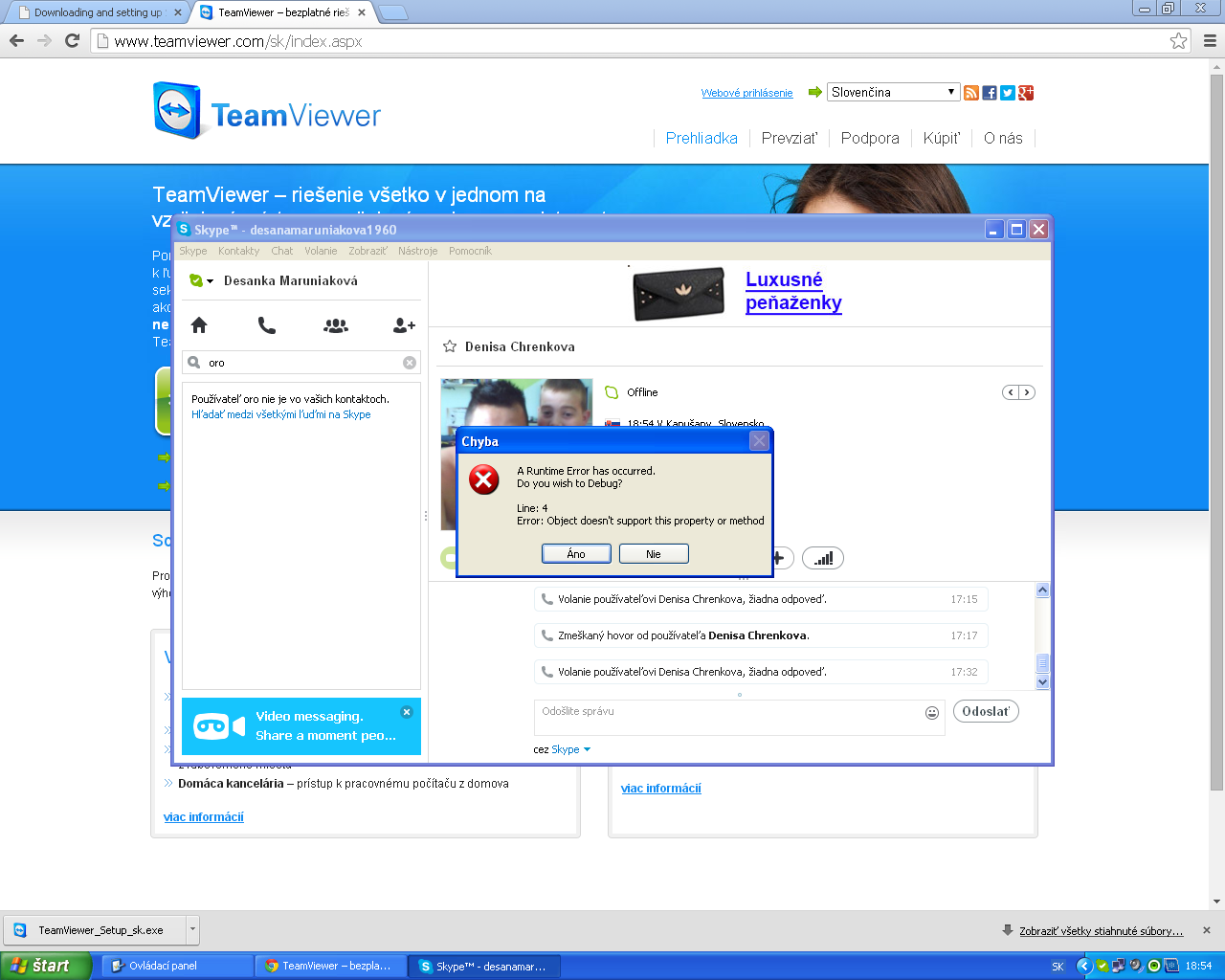Switch to Downloading and setting up tab

tap(99, 12)
